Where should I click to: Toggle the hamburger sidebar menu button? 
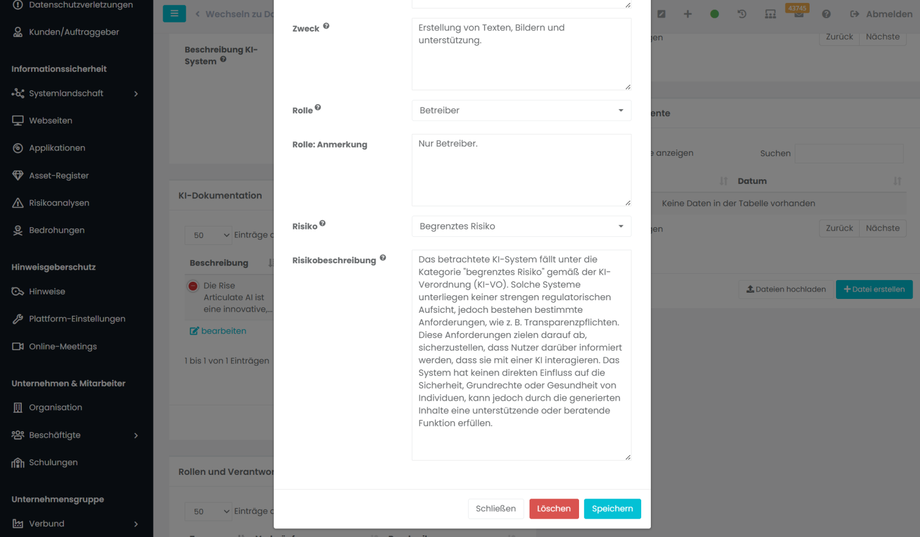[174, 14]
